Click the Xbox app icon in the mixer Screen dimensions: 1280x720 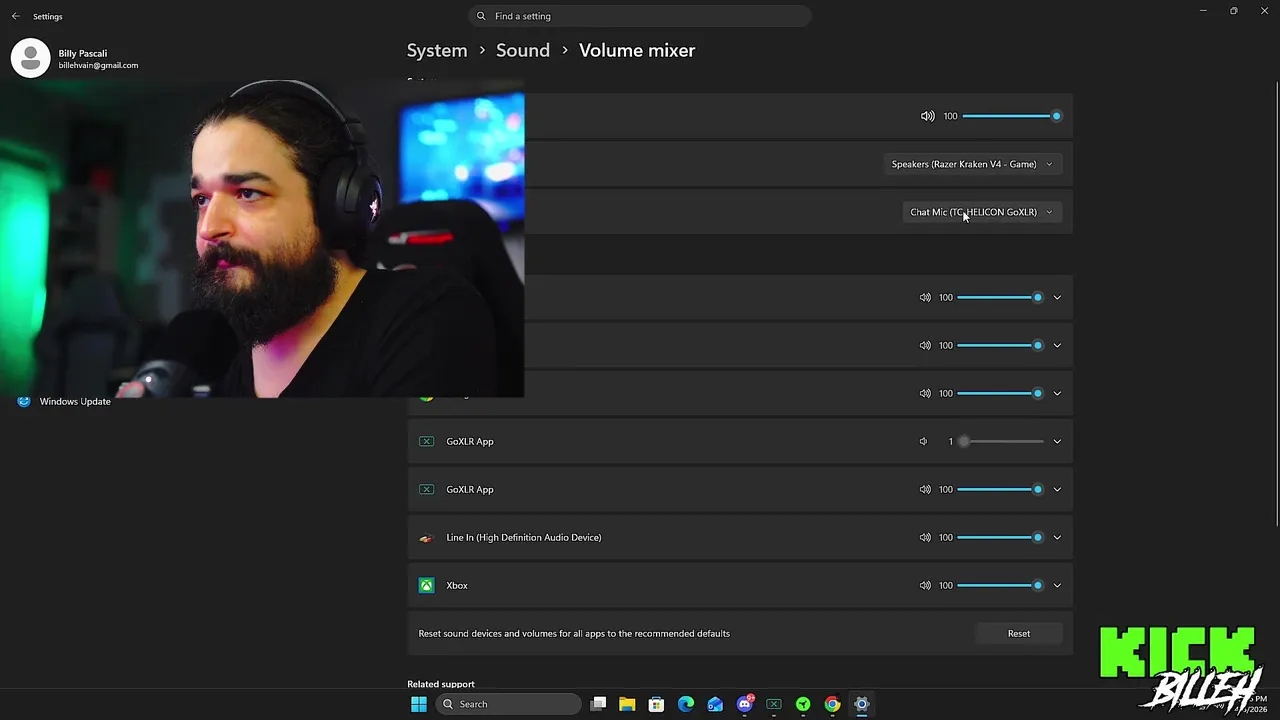[427, 585]
